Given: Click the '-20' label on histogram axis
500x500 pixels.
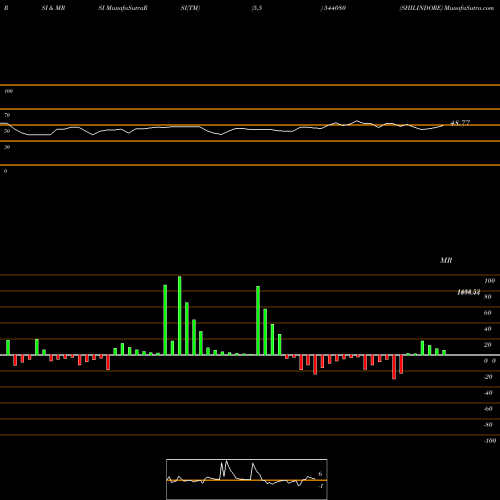Looking at the screenshot, I should click(488, 377).
